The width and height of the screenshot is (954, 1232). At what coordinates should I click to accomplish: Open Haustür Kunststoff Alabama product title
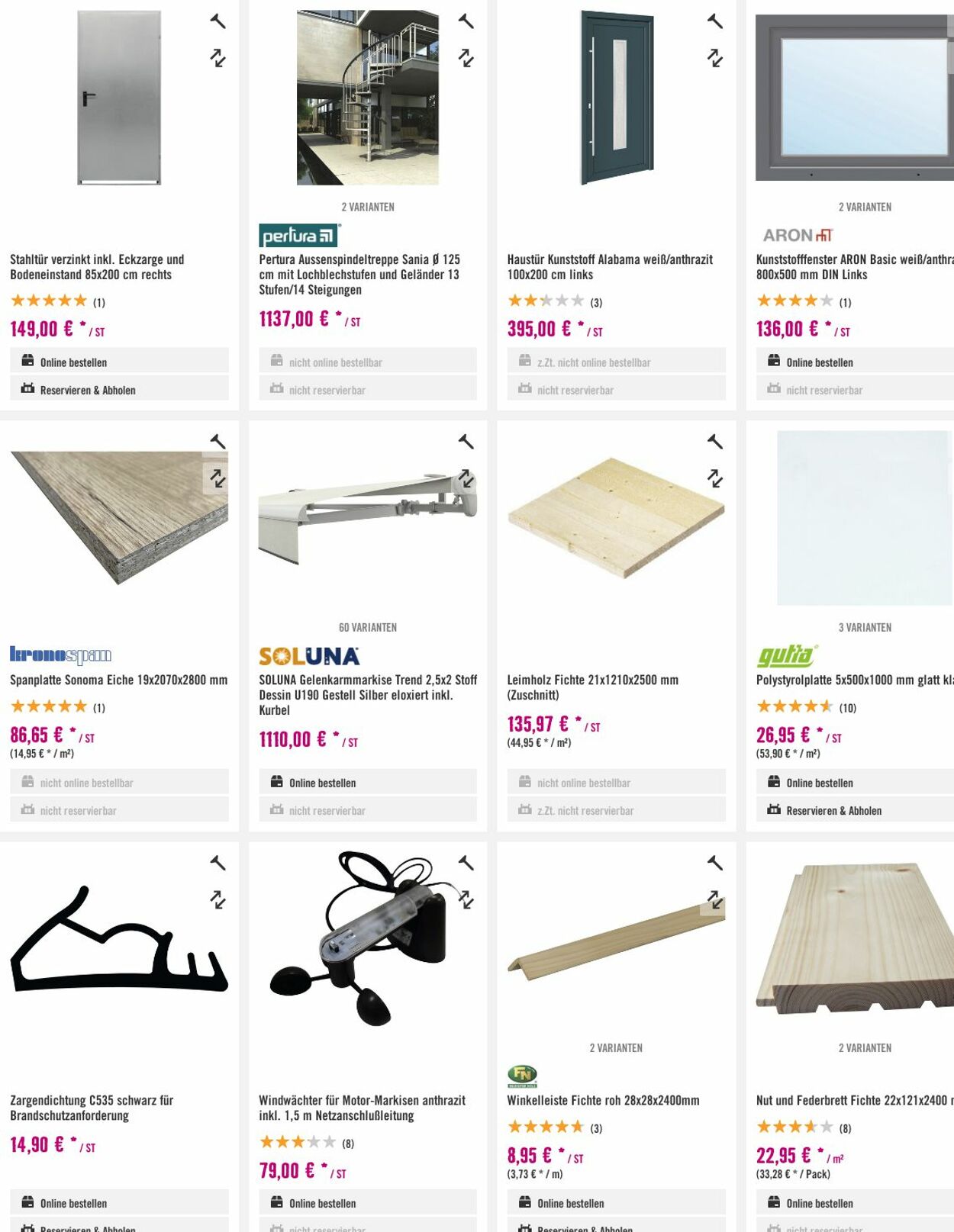click(610, 267)
